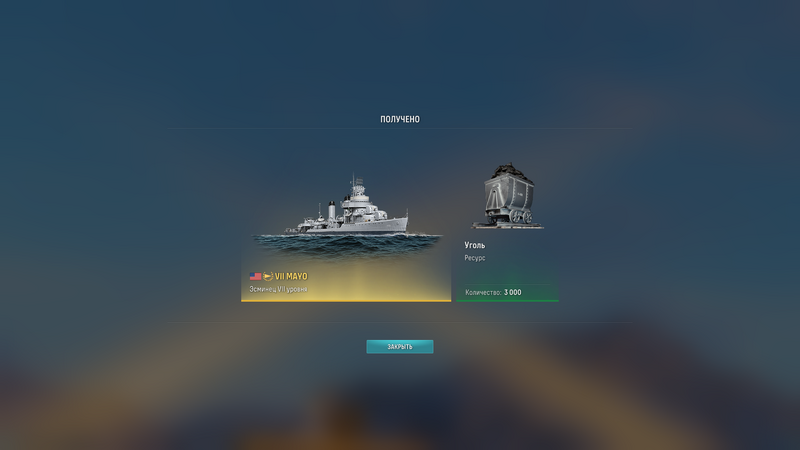
Task: Click the US flag icon beside Mayo
Action: coord(255,276)
